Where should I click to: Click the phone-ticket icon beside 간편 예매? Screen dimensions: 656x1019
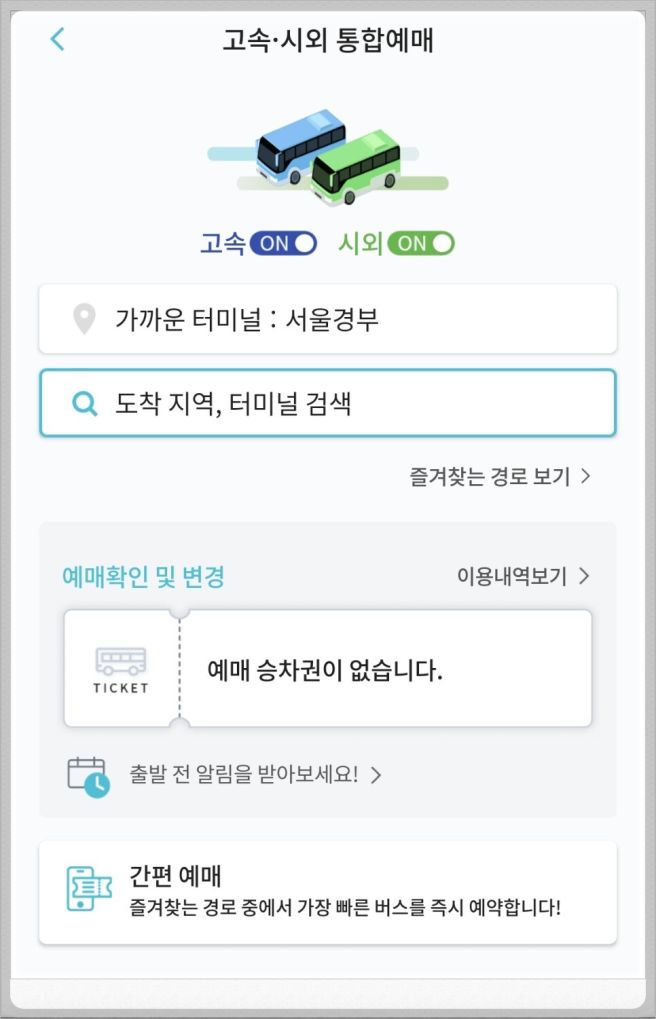pyautogui.click(x=88, y=891)
